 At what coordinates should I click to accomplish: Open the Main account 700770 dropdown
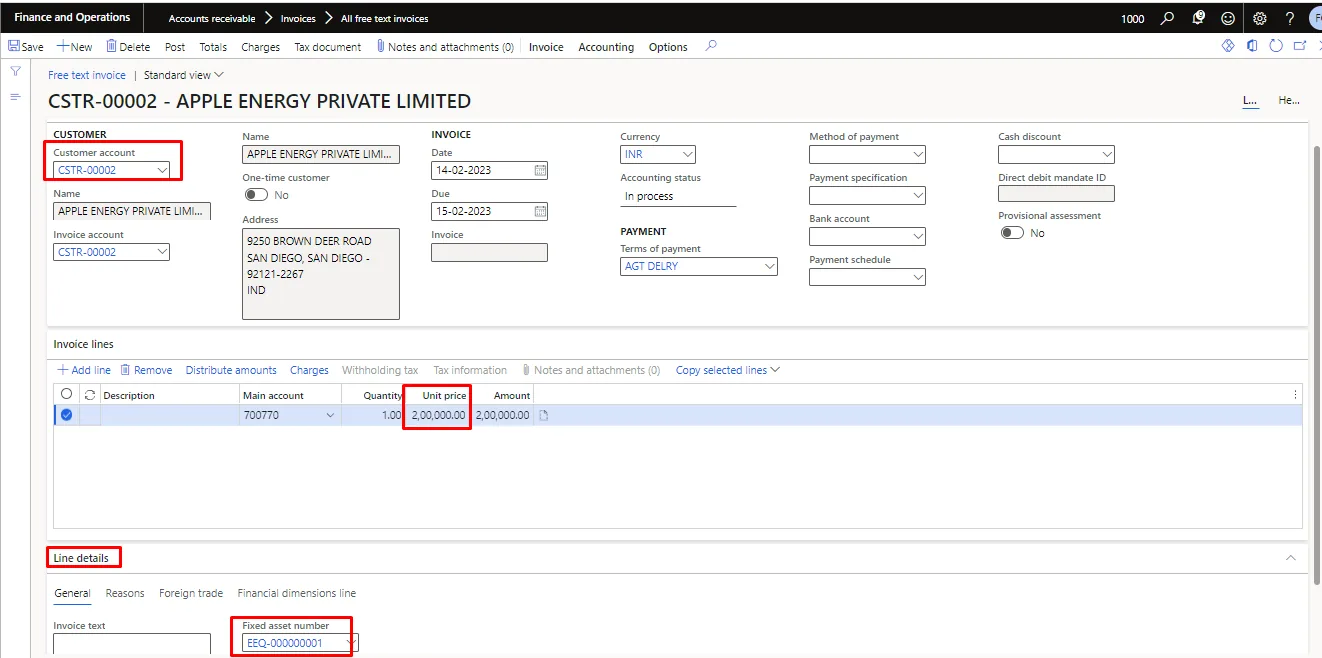tap(331, 415)
